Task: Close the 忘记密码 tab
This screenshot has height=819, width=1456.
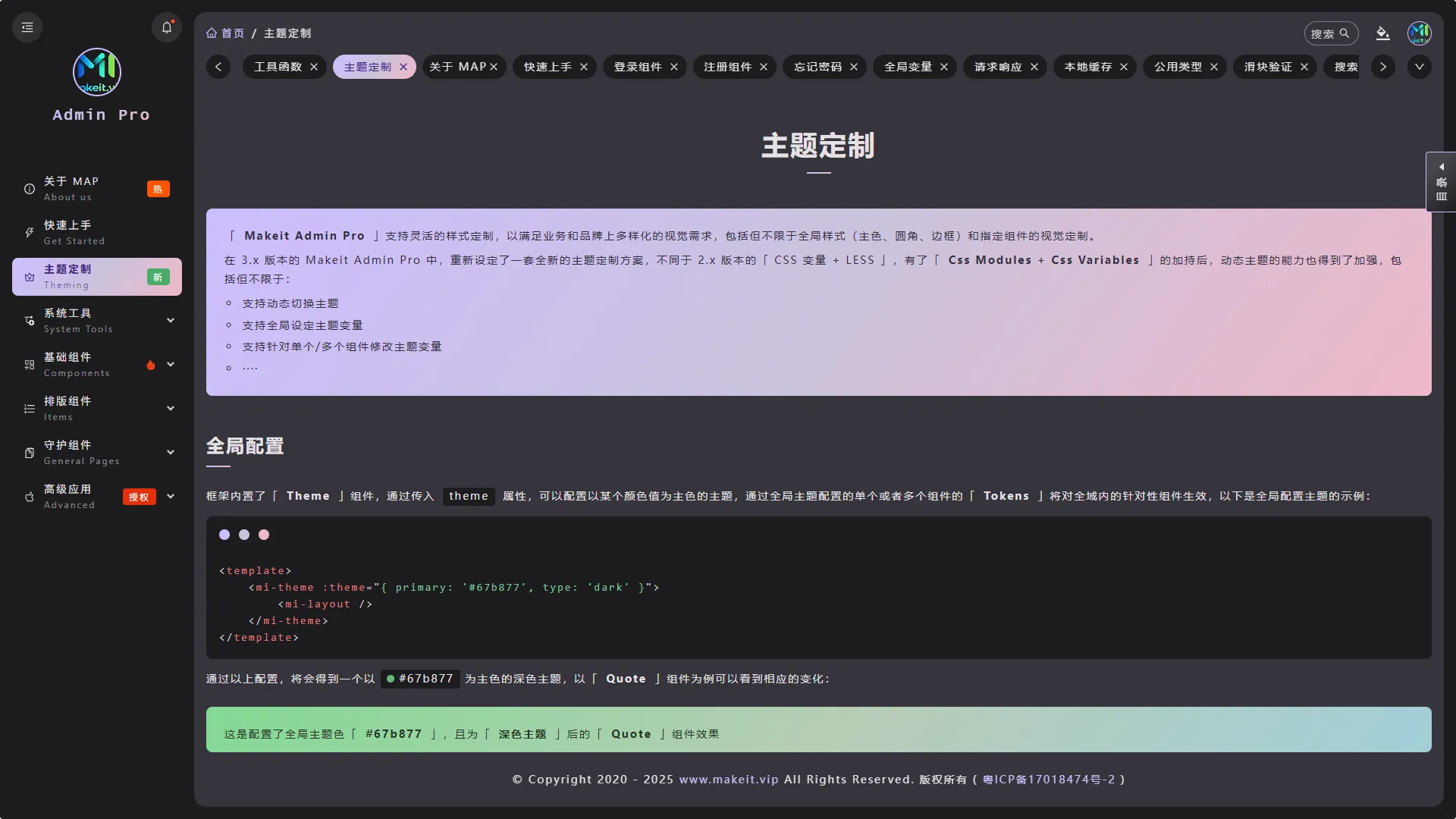Action: click(x=854, y=67)
